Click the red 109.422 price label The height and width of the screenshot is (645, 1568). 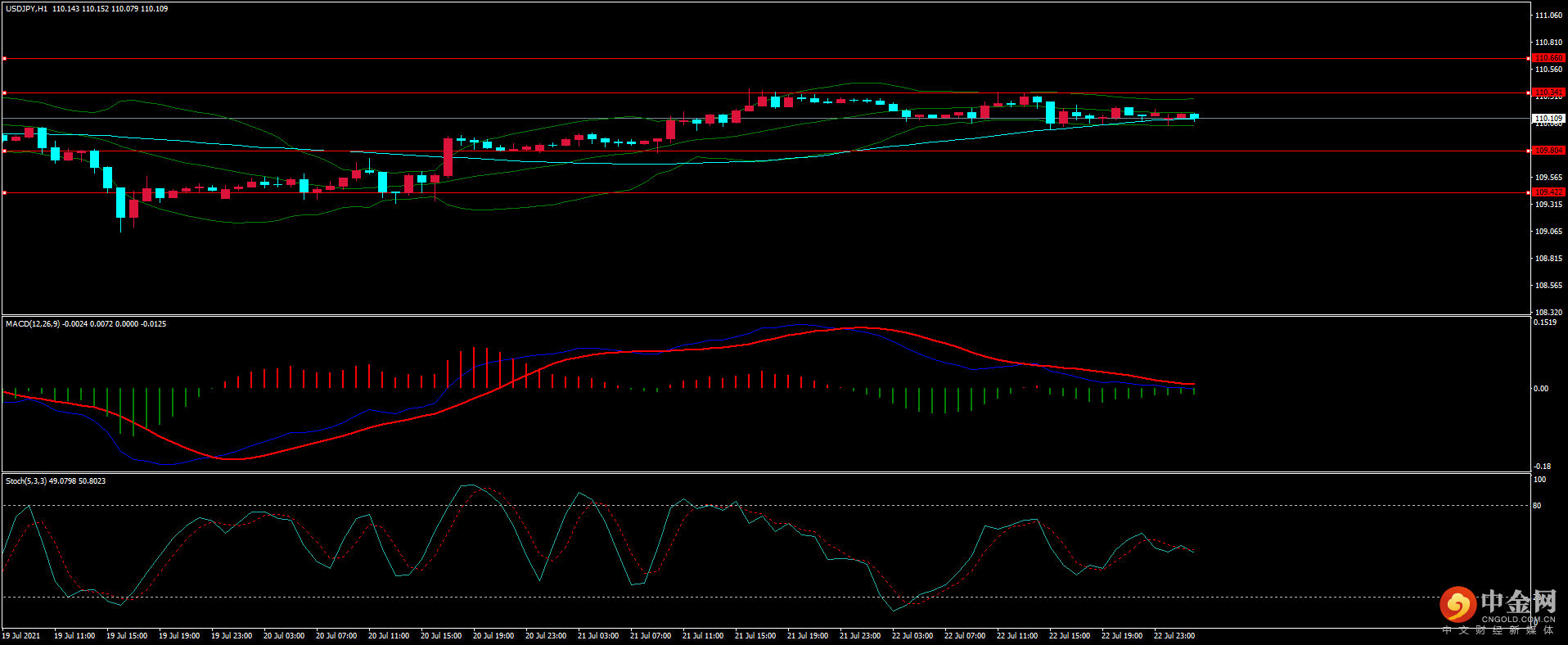[x=1548, y=192]
